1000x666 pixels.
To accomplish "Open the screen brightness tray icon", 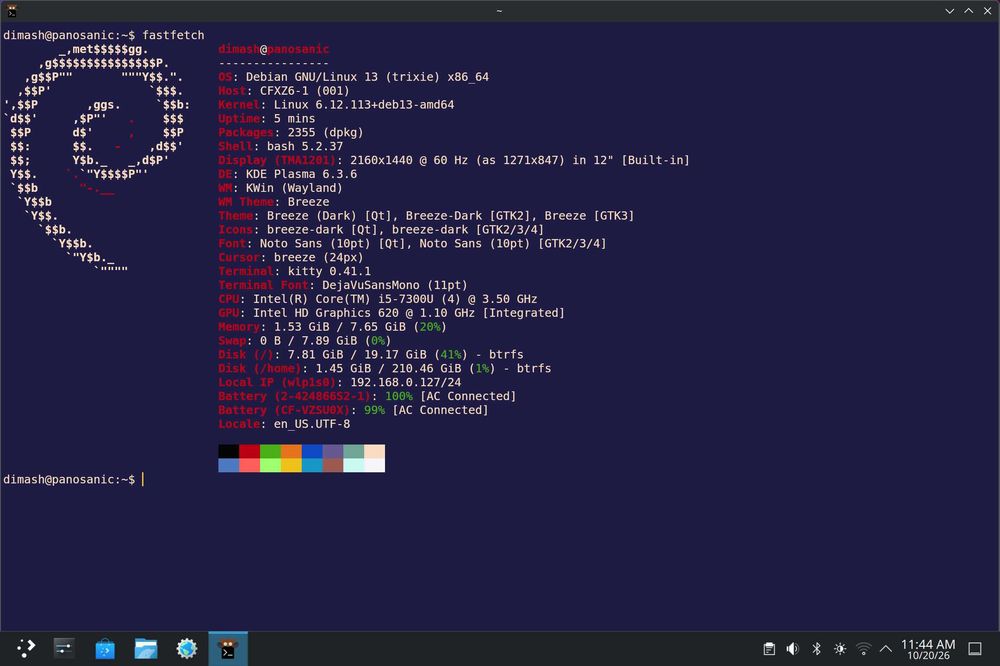I will click(840, 649).
